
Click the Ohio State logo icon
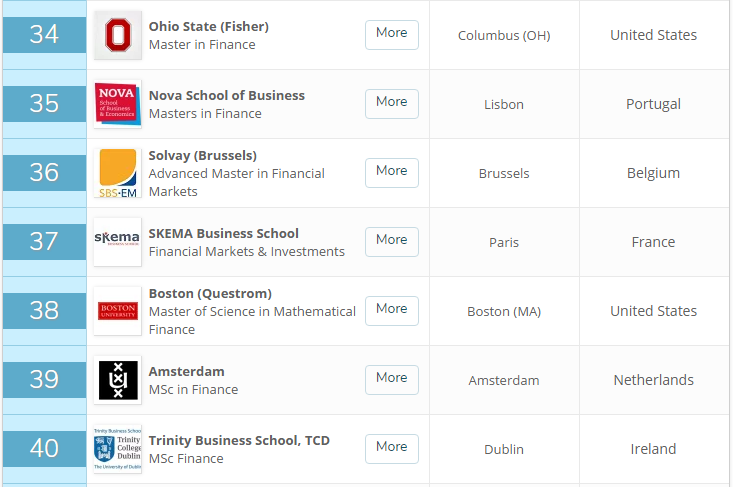118,35
